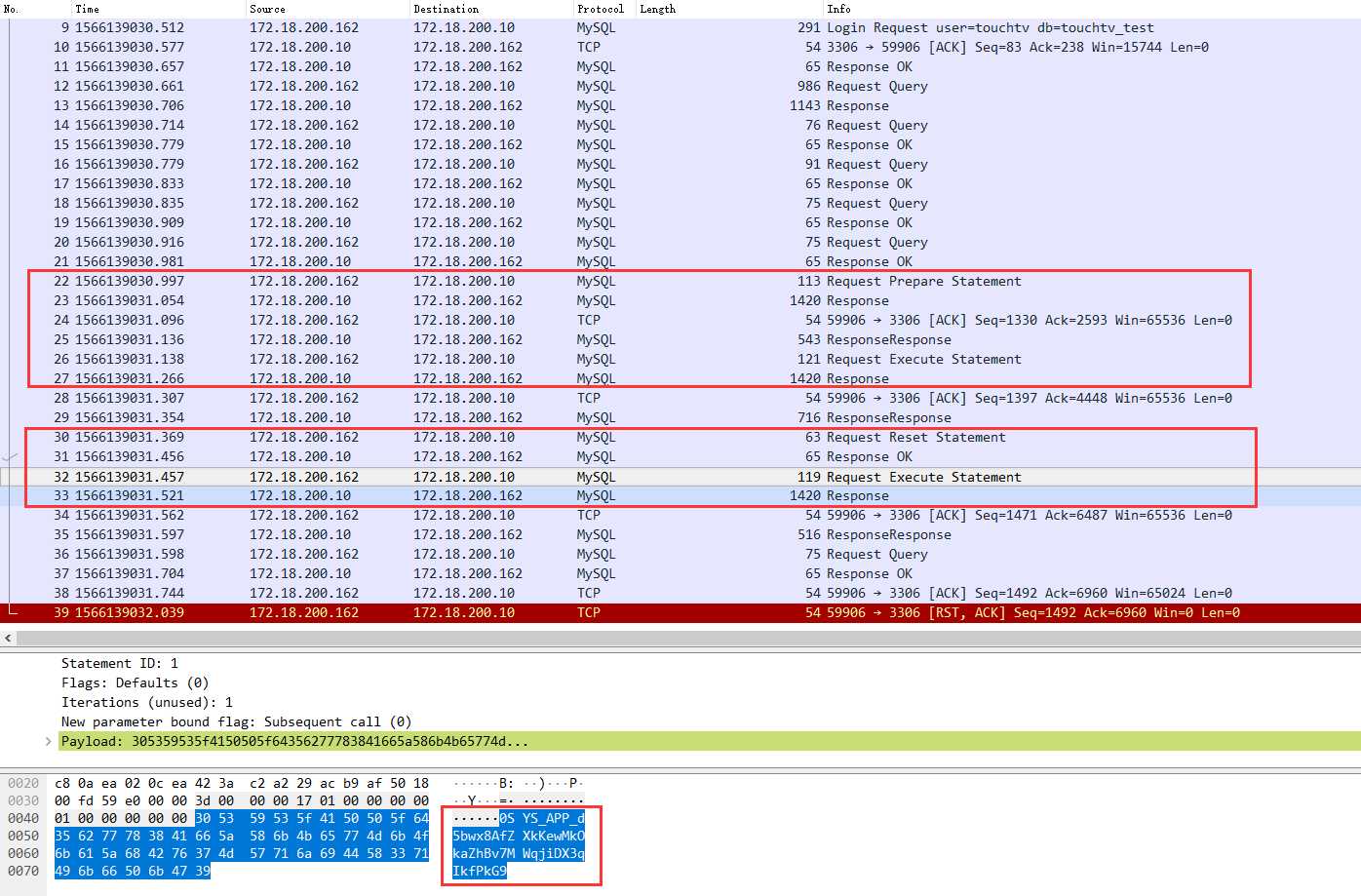The image size is (1361, 896).
Task: Click the Statement ID: 1 detail line
Action: click(120, 663)
